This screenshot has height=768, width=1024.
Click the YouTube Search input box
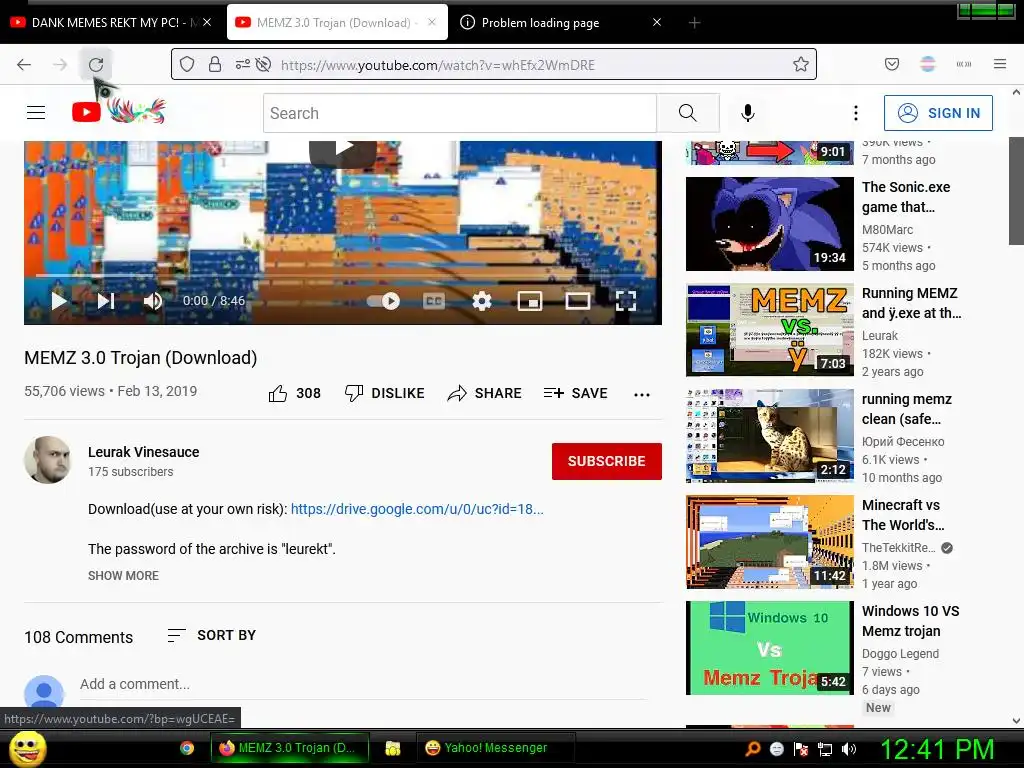[x=460, y=113]
